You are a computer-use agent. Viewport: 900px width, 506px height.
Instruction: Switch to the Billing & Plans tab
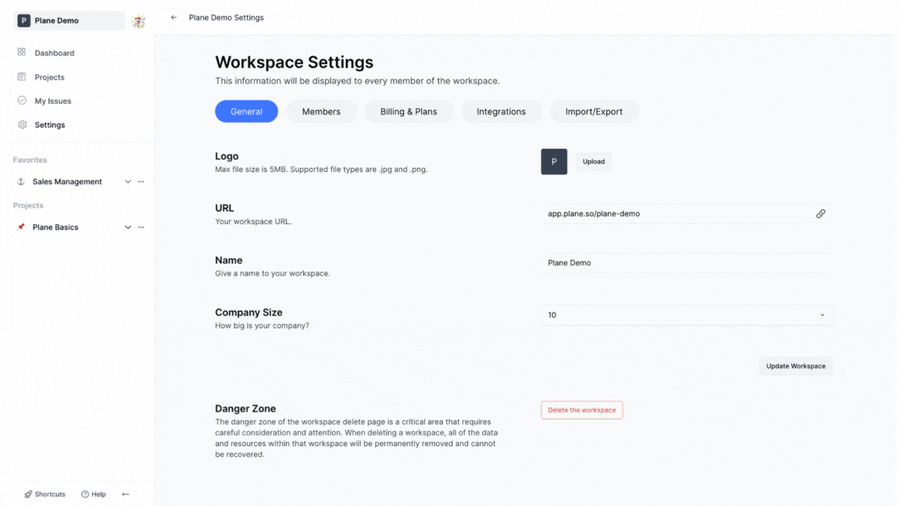[x=409, y=111]
